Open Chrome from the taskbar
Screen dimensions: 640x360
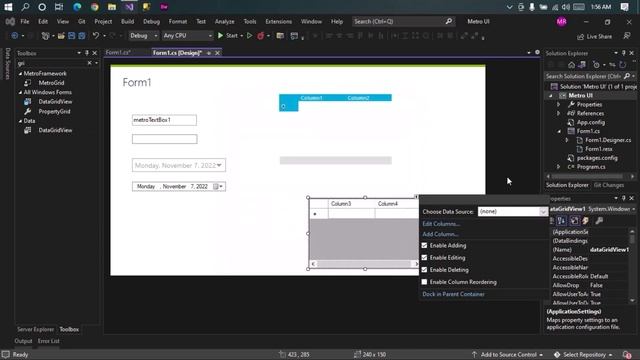[94, 7]
